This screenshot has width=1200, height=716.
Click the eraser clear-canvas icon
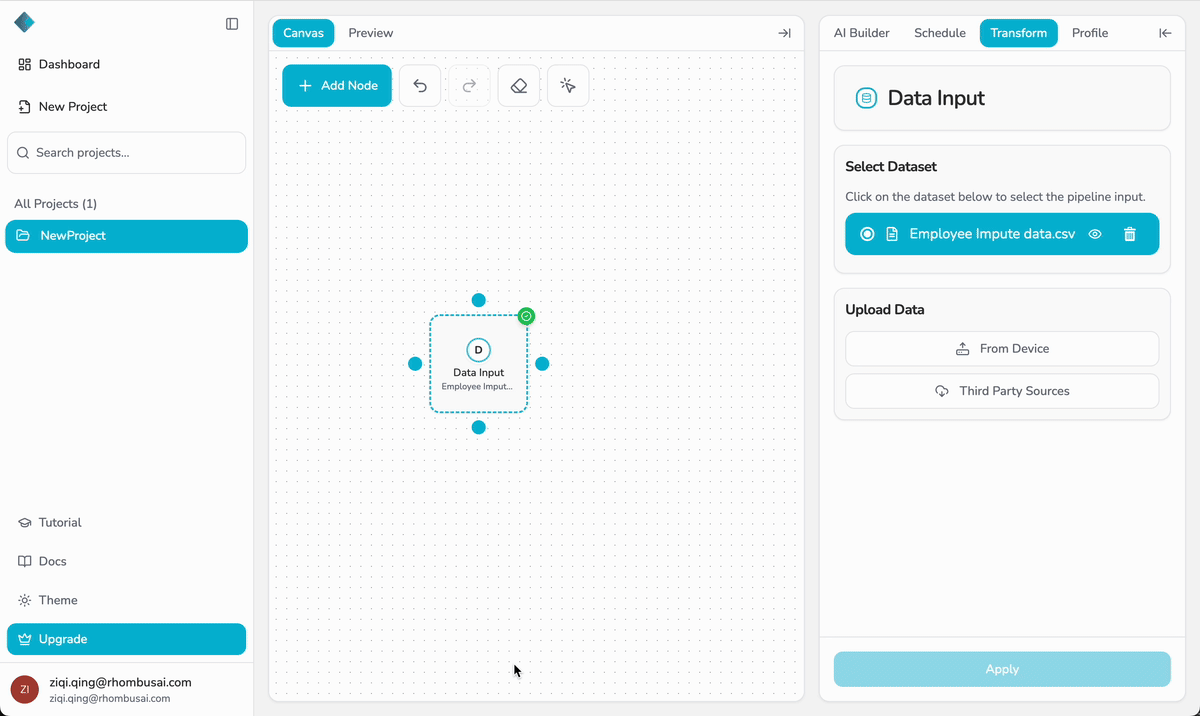[x=518, y=86]
